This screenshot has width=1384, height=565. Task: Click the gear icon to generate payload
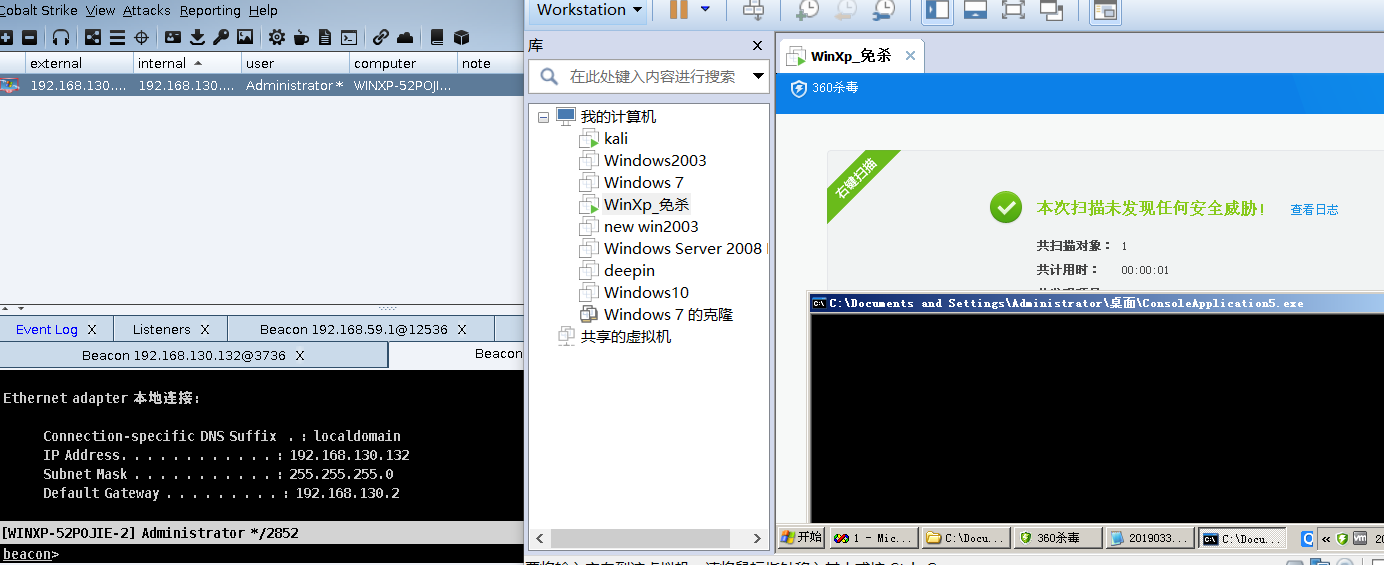pos(277,37)
